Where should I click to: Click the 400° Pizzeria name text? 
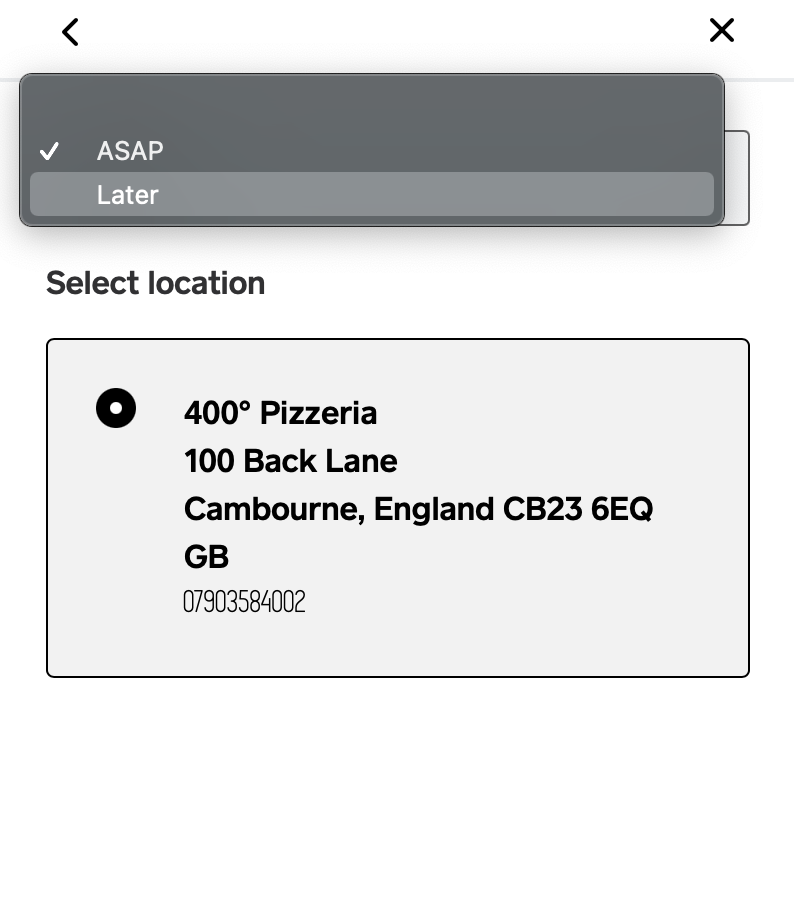coord(280,412)
